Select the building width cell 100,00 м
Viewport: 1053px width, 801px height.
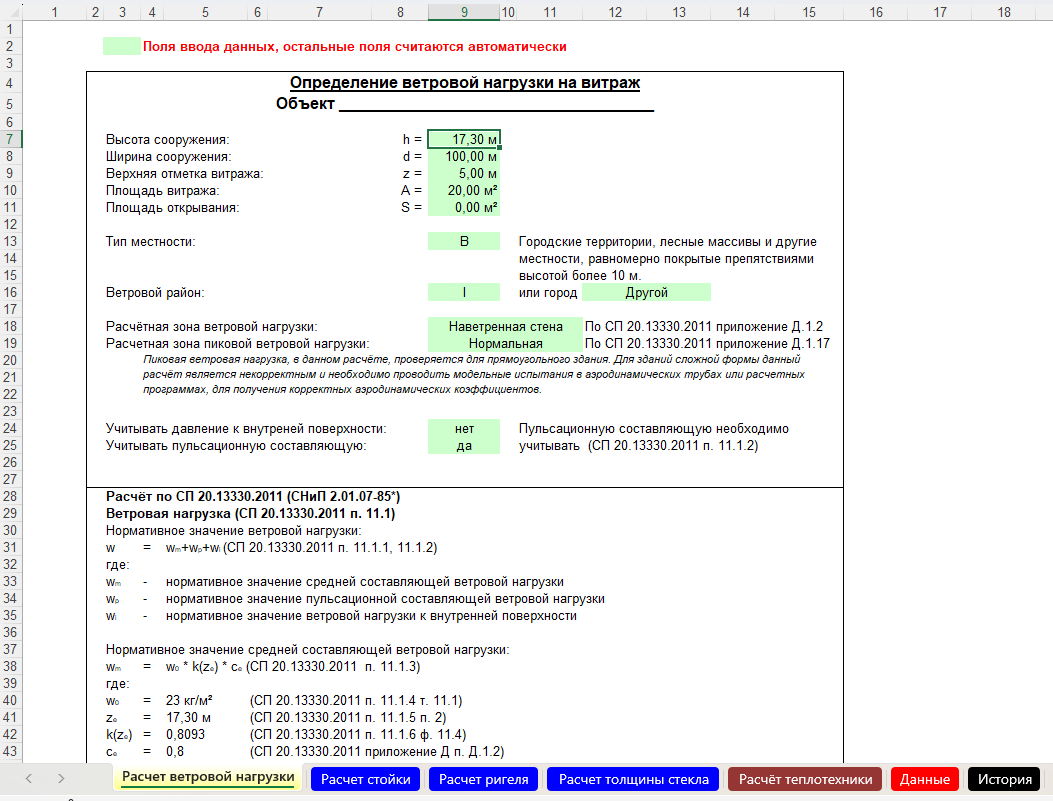(464, 156)
